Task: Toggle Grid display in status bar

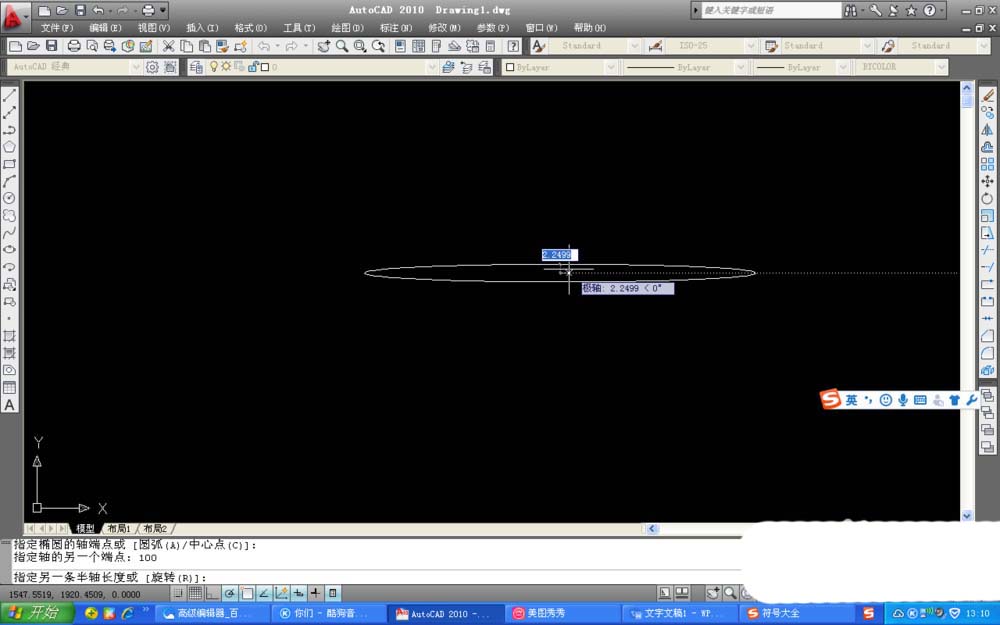Action: tap(196, 593)
